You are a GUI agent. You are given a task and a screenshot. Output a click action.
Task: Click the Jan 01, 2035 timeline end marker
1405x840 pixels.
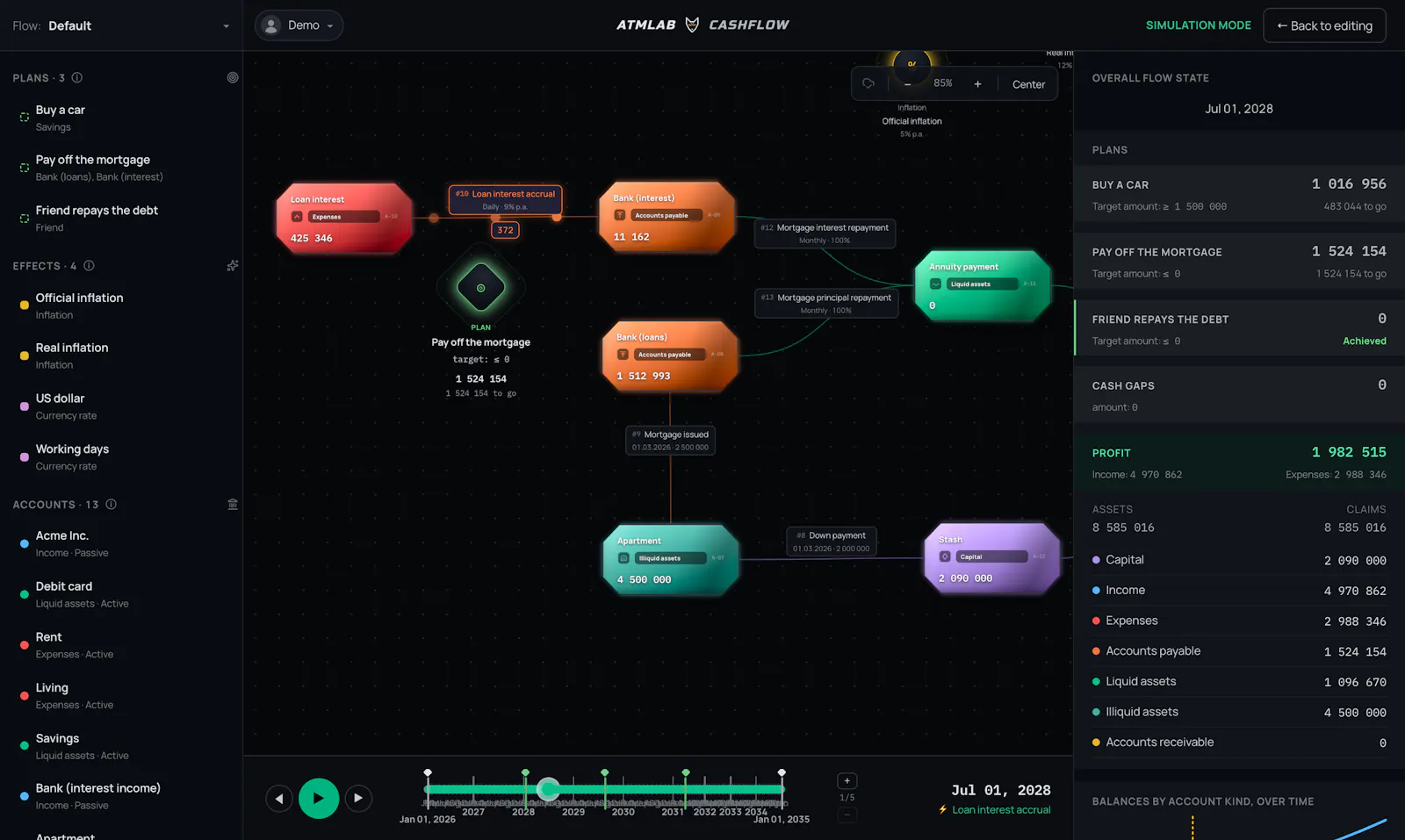click(x=782, y=773)
